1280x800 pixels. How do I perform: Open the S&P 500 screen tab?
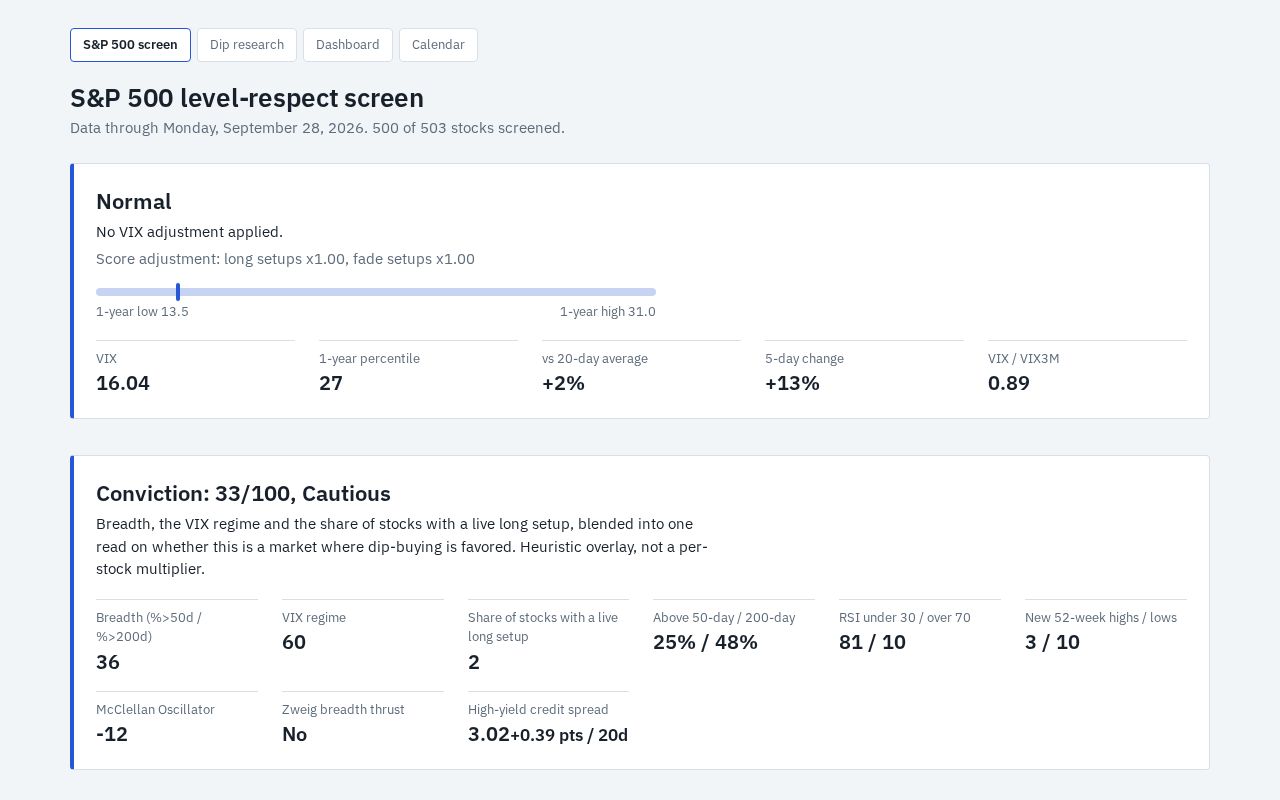click(130, 45)
